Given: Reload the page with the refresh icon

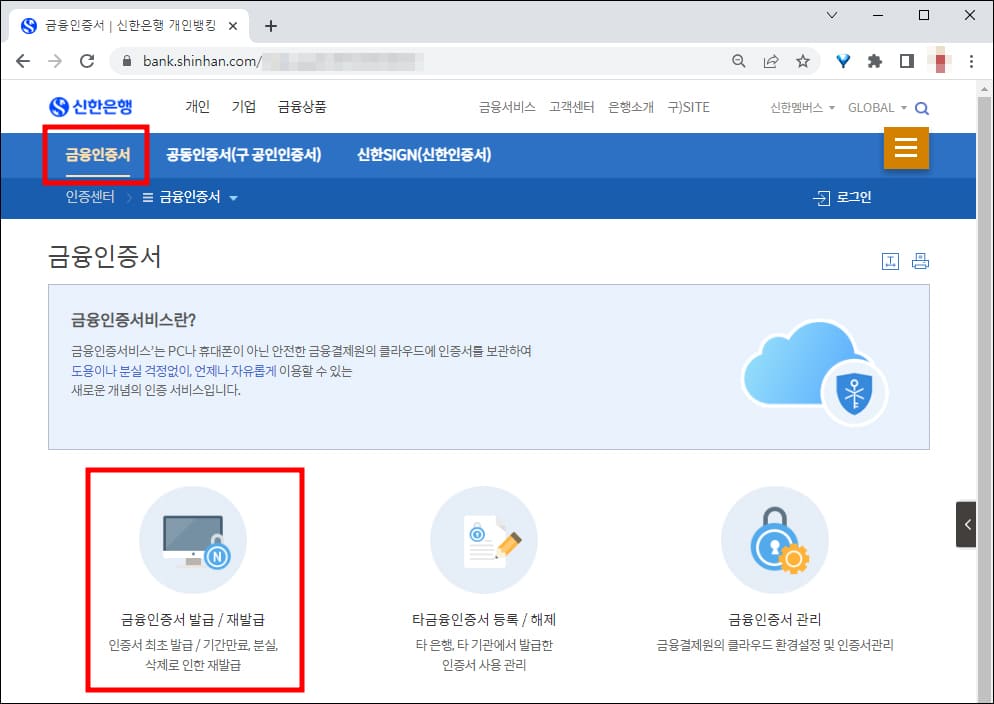Looking at the screenshot, I should pos(86,60).
